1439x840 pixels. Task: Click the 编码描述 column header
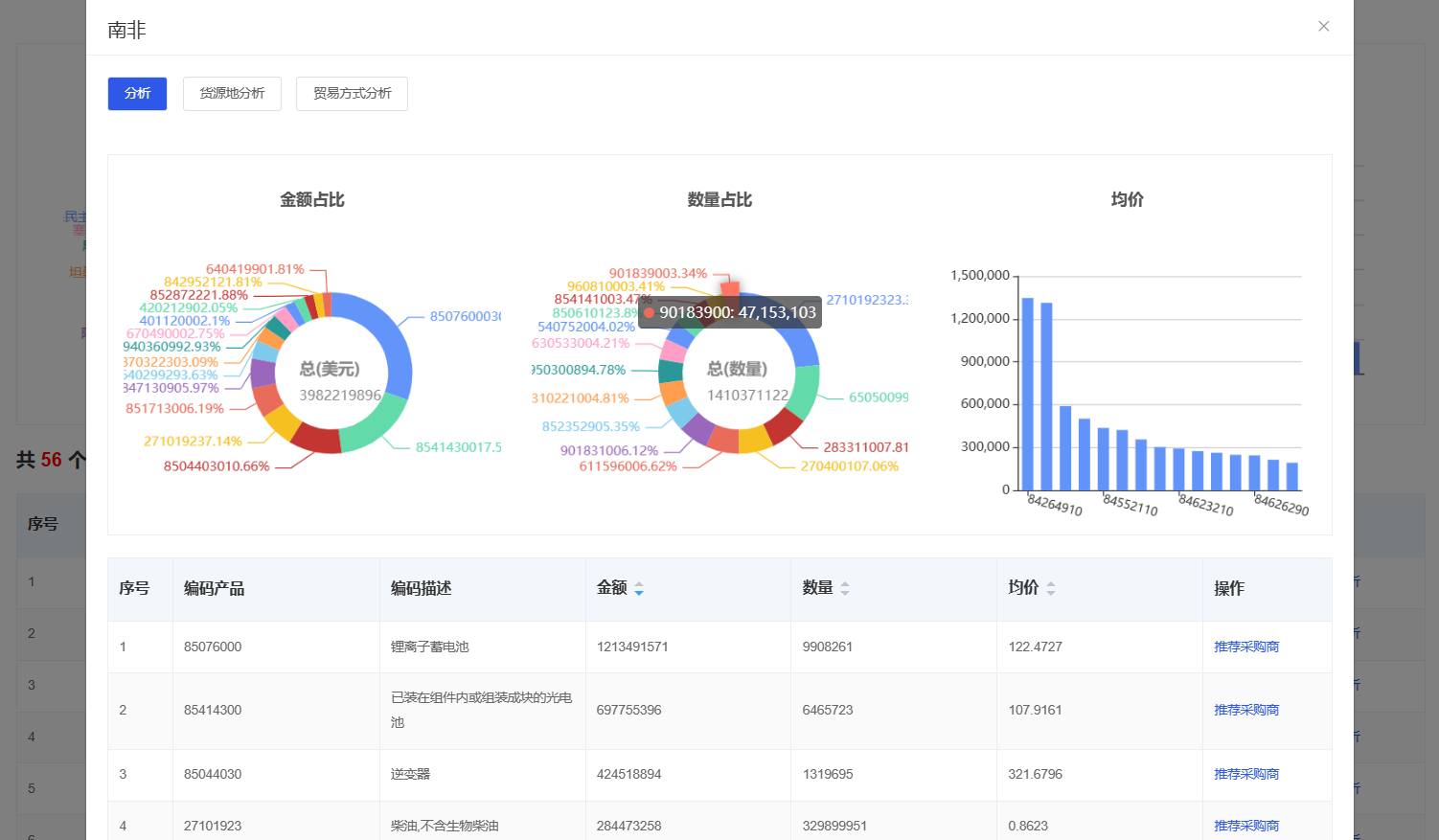click(421, 589)
